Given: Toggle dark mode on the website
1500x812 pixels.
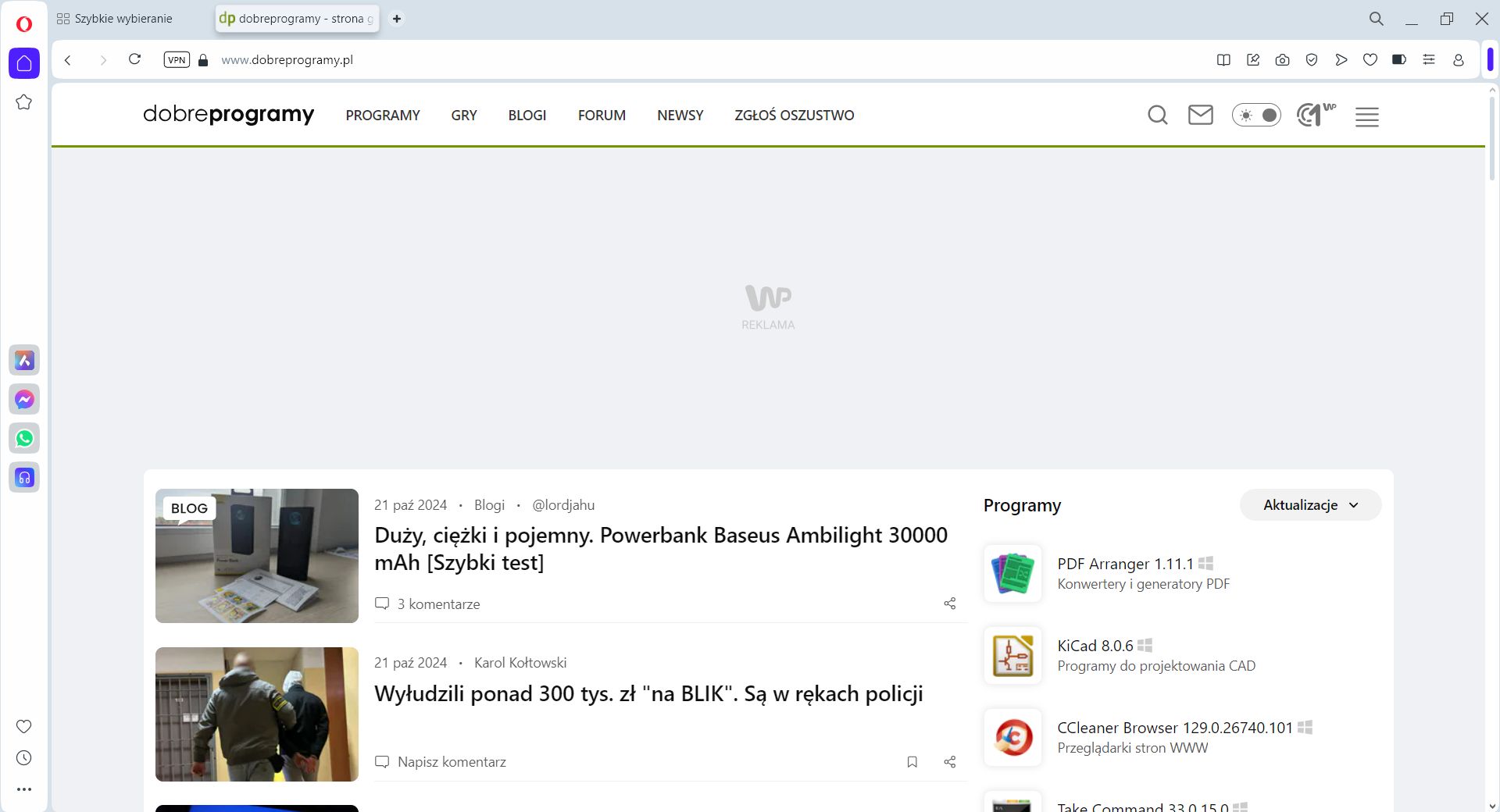Looking at the screenshot, I should (1256, 115).
